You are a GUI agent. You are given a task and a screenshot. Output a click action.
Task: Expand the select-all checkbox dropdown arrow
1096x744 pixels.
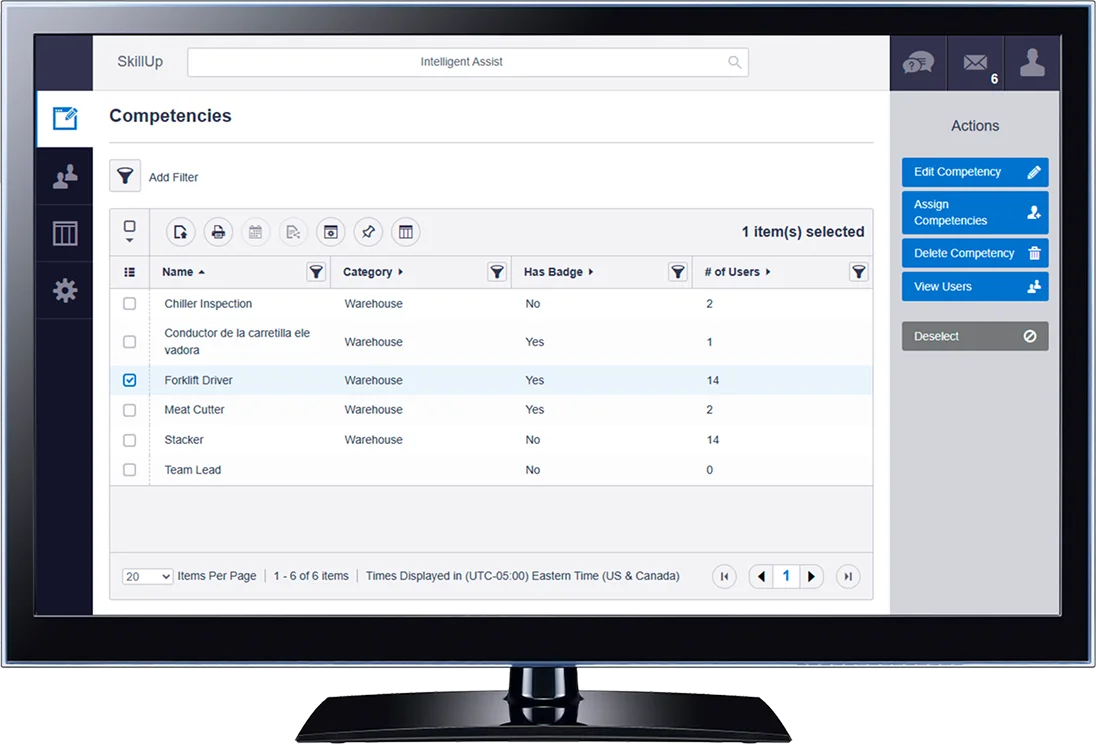pos(129,240)
